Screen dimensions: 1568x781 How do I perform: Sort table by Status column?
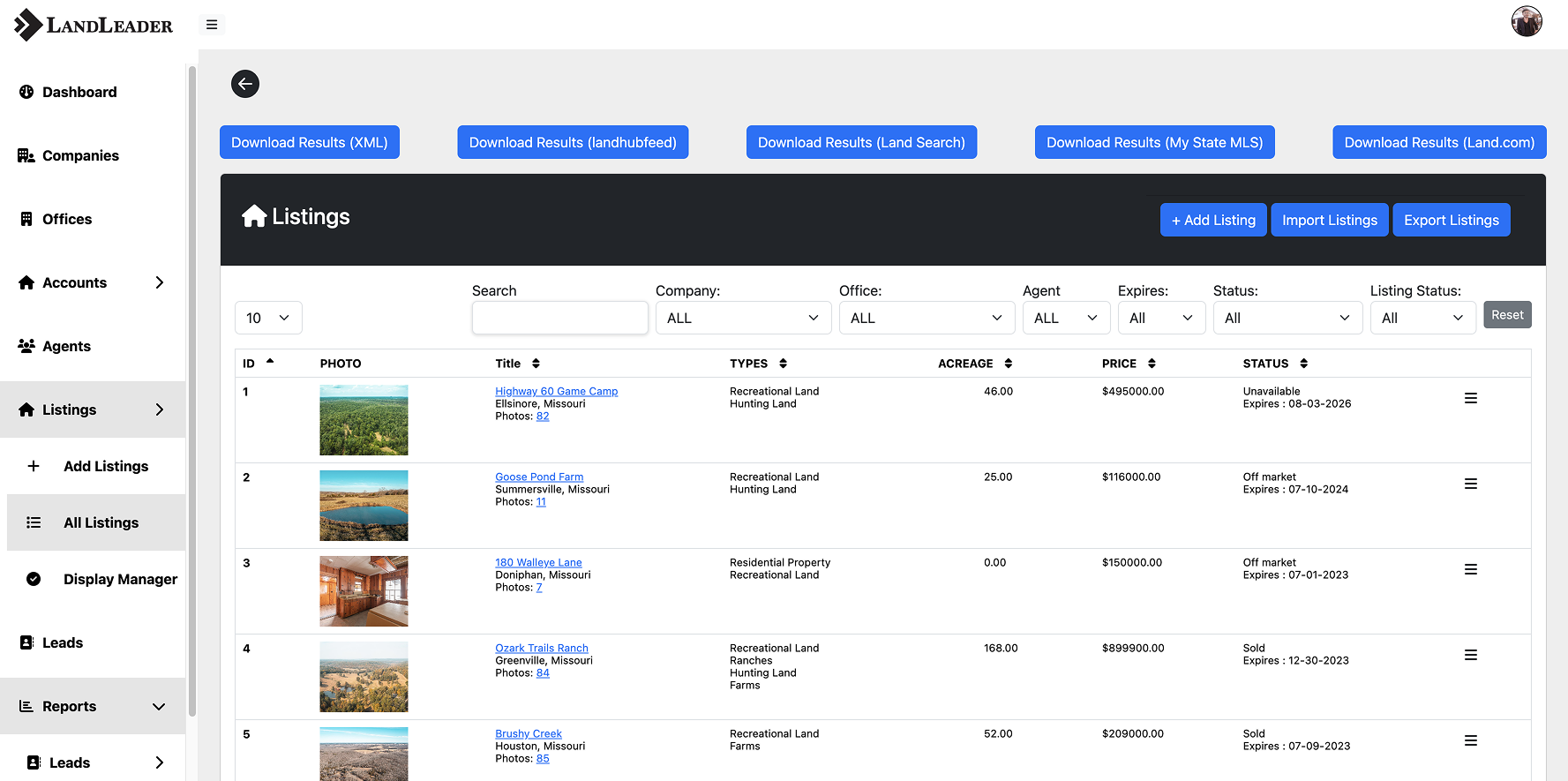pyautogui.click(x=1303, y=364)
